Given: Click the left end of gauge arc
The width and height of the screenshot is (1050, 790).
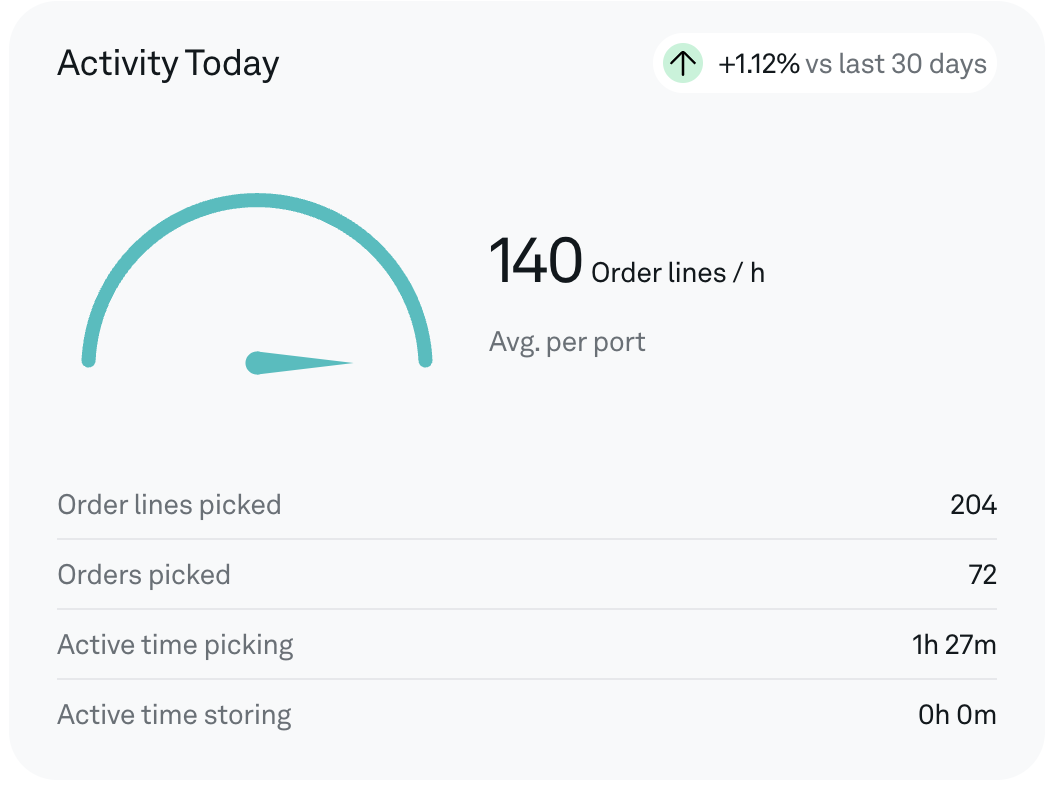Looking at the screenshot, I should point(88,360).
